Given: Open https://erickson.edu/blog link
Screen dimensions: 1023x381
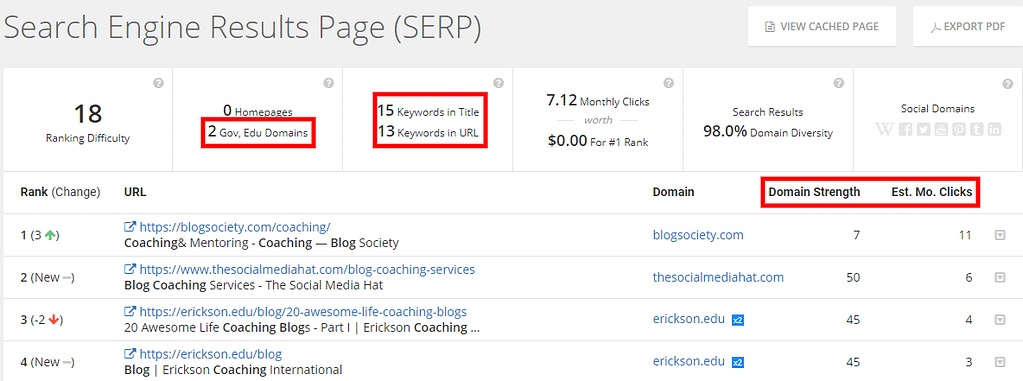Looking at the screenshot, I should tap(211, 354).
